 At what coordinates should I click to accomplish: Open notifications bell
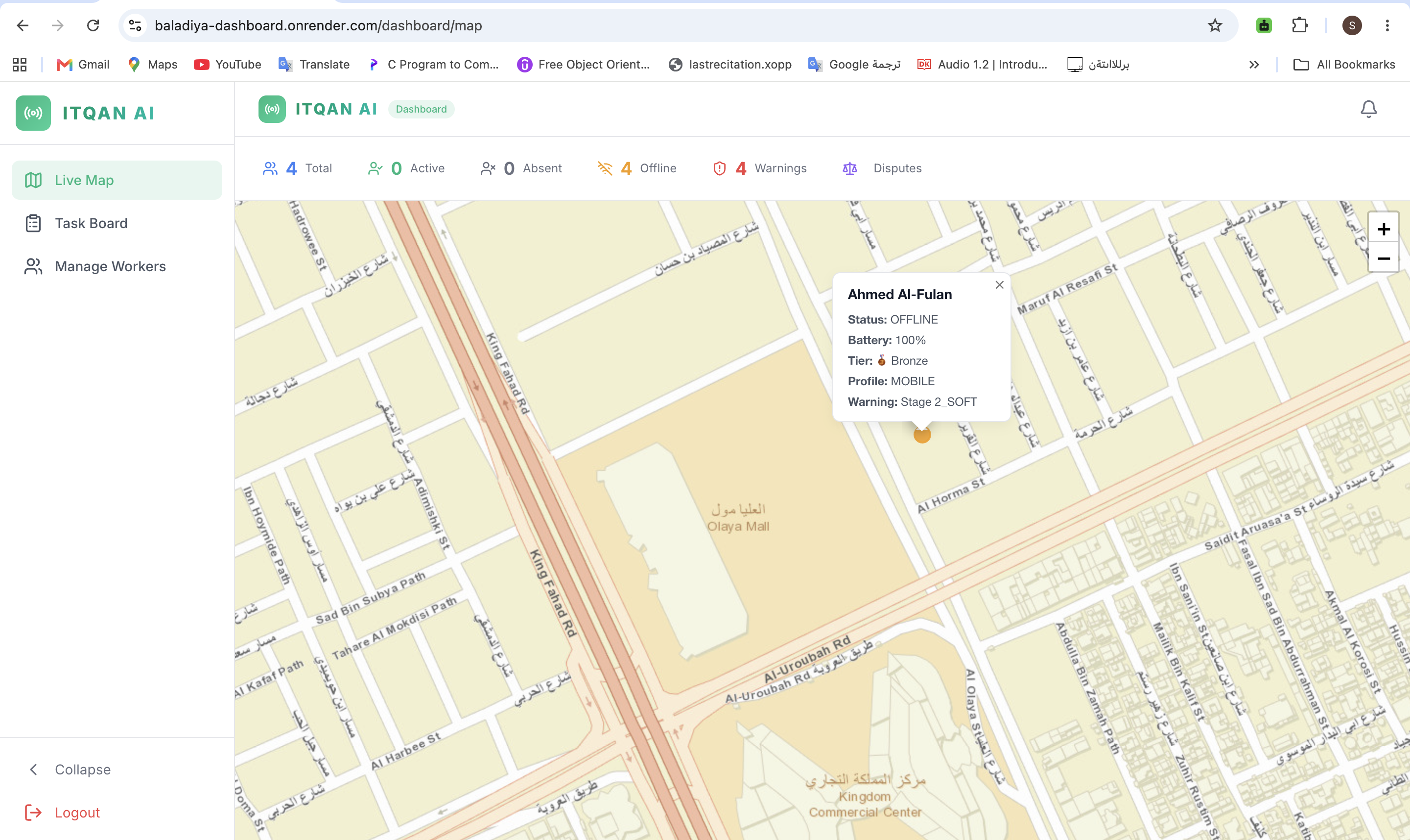1368,109
